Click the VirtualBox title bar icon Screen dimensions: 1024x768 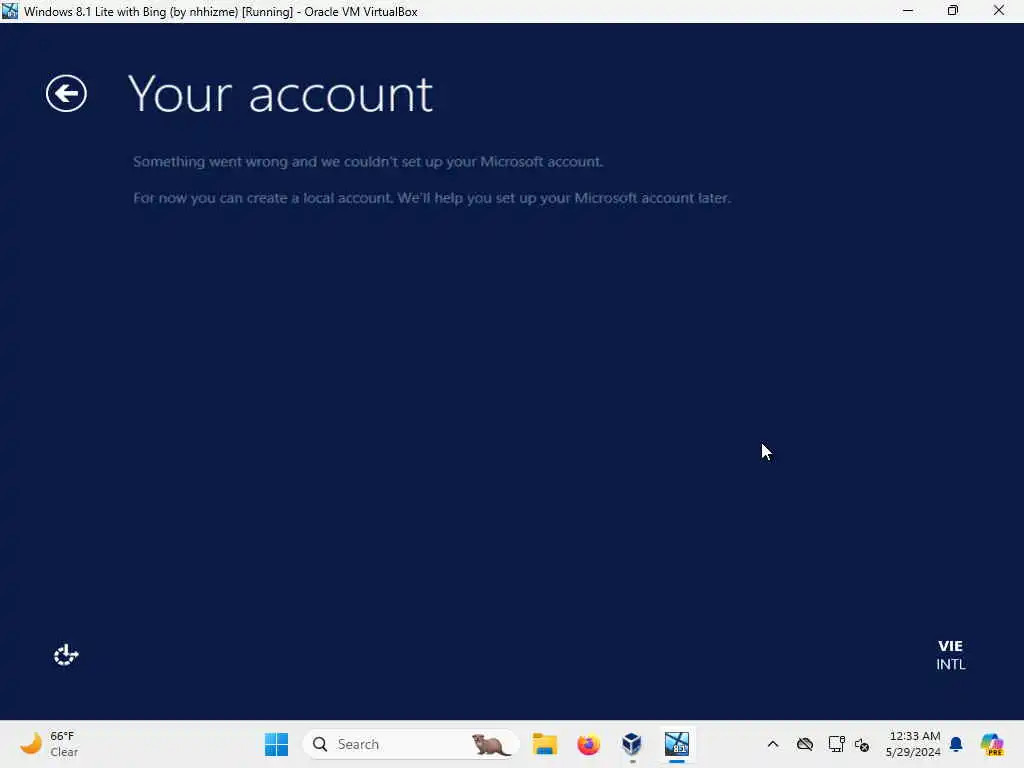pyautogui.click(x=10, y=11)
